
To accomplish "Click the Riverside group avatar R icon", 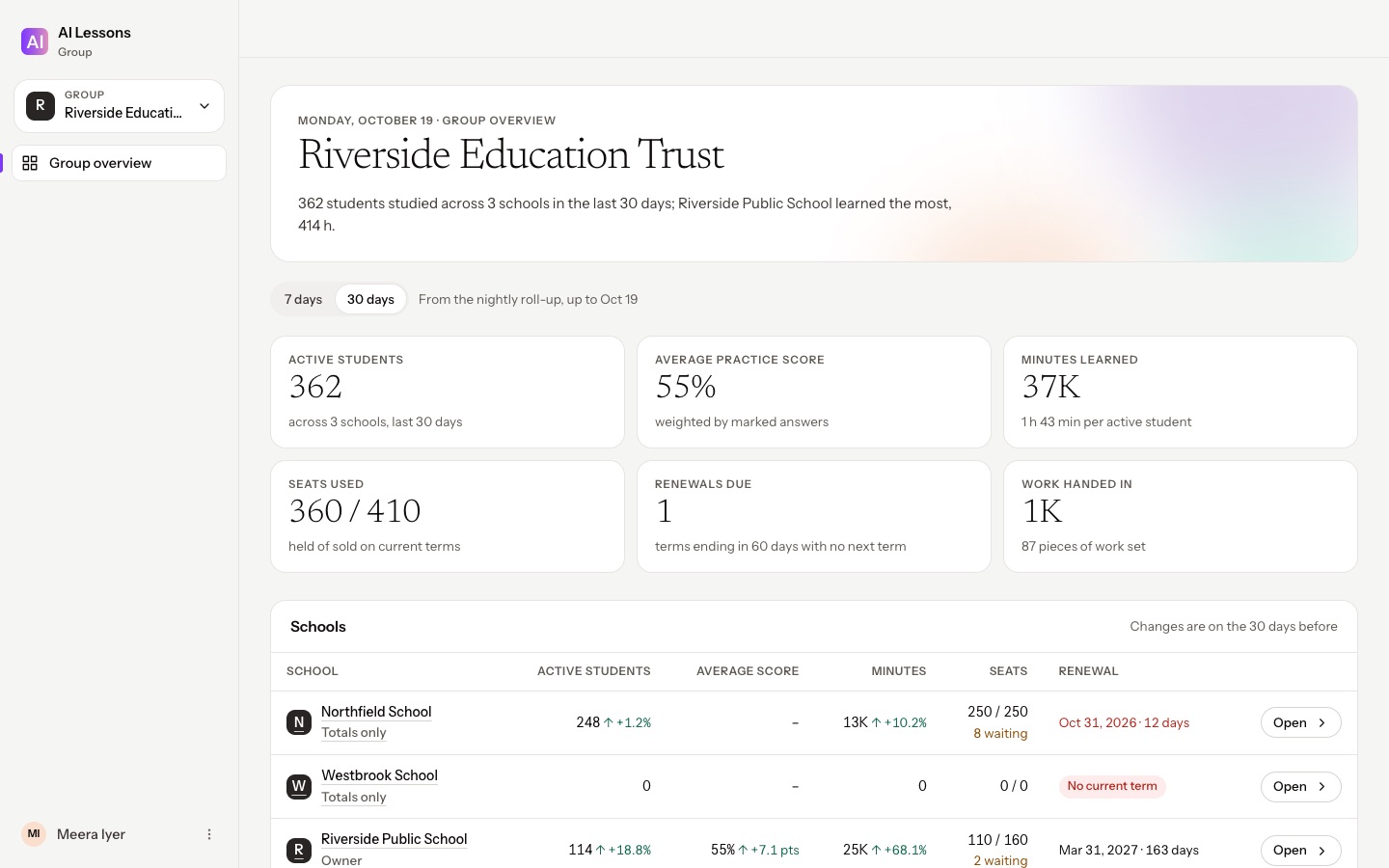I will point(41,105).
